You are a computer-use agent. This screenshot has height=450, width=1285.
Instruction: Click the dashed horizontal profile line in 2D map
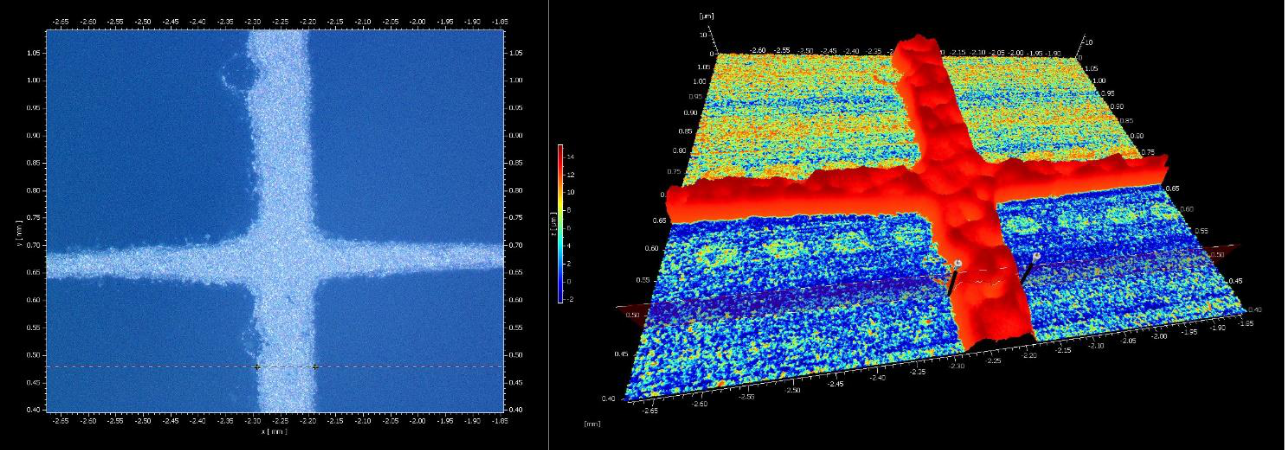click(x=150, y=367)
